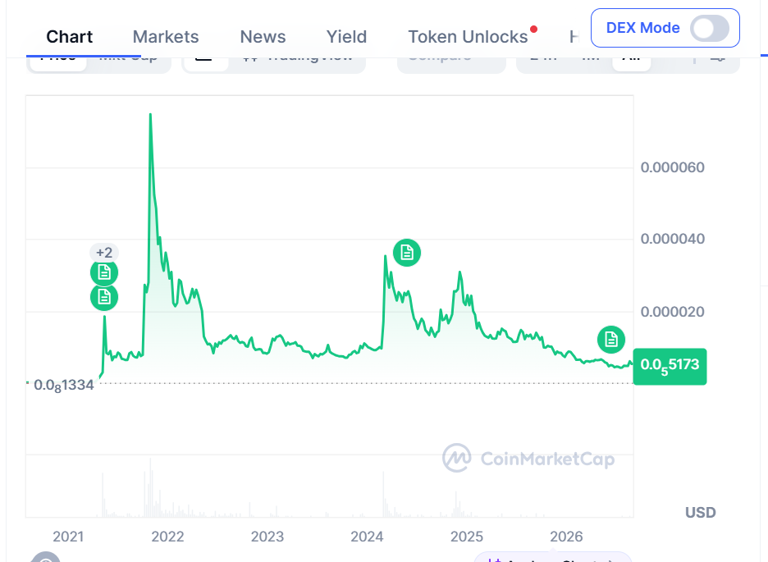Image resolution: width=768 pixels, height=562 pixels.
Task: Open the Token Unlocks tab
Action: [x=468, y=37]
